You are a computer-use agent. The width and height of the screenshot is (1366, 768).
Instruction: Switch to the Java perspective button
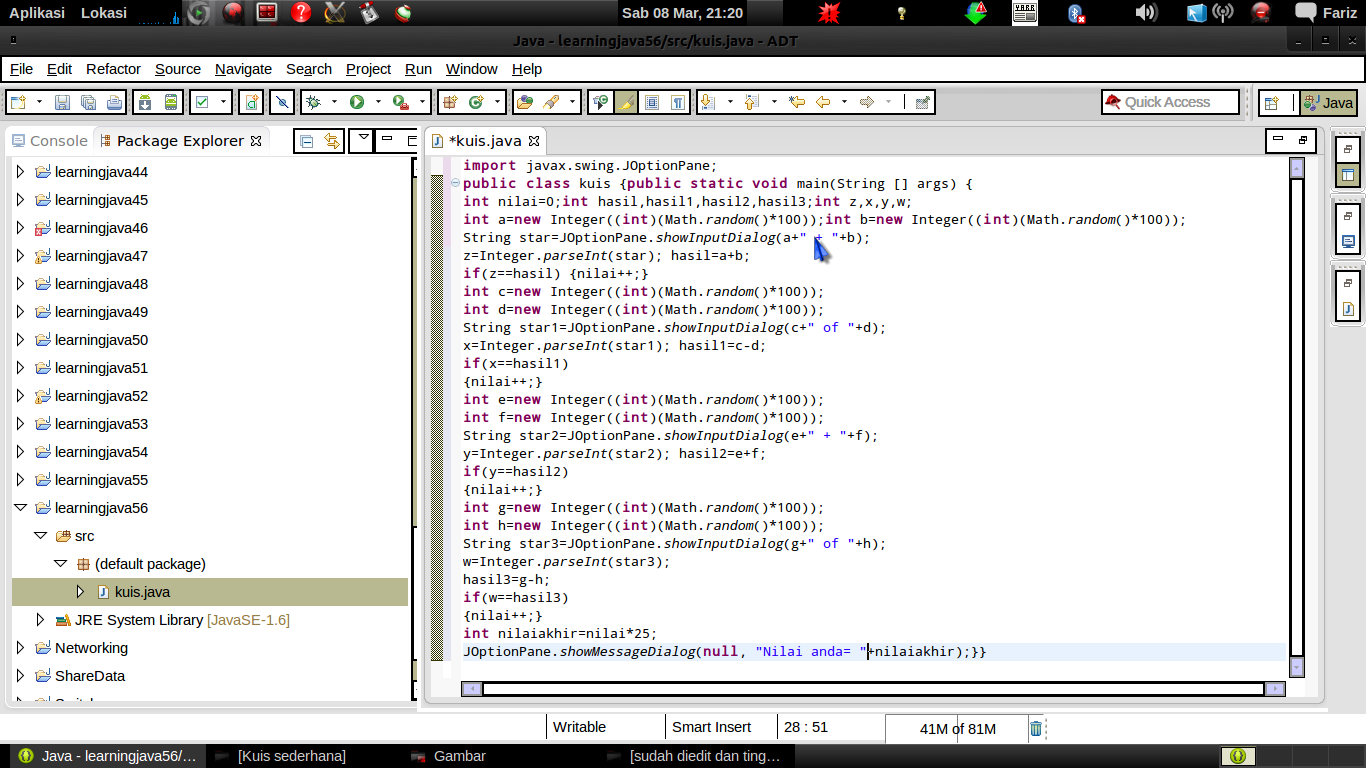click(x=1328, y=102)
